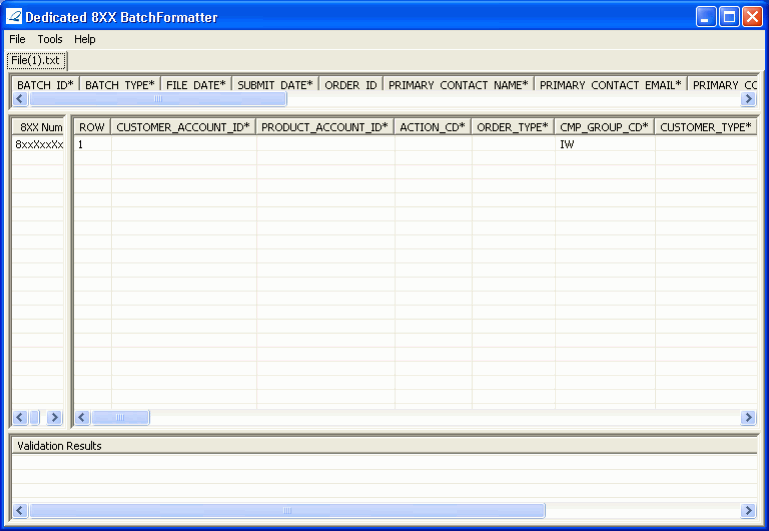Click the Validation Results header
This screenshot has width=769, height=531.
tap(384, 446)
